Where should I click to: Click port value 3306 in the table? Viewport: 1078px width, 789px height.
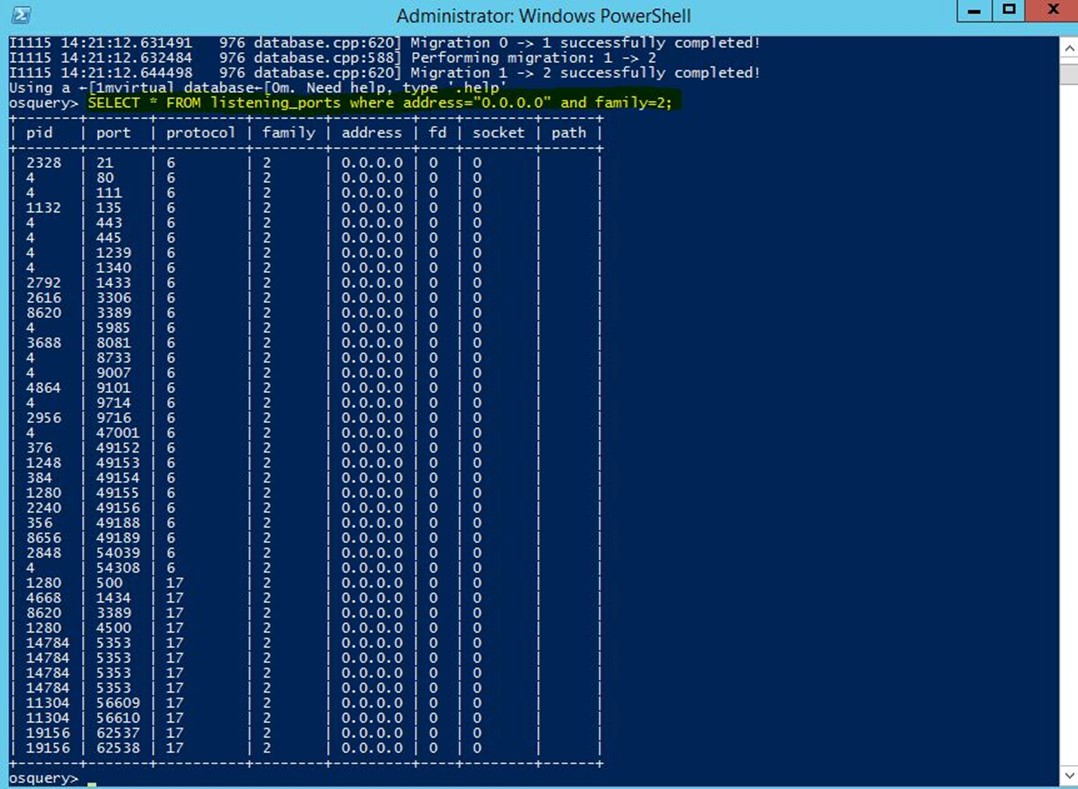pos(113,298)
